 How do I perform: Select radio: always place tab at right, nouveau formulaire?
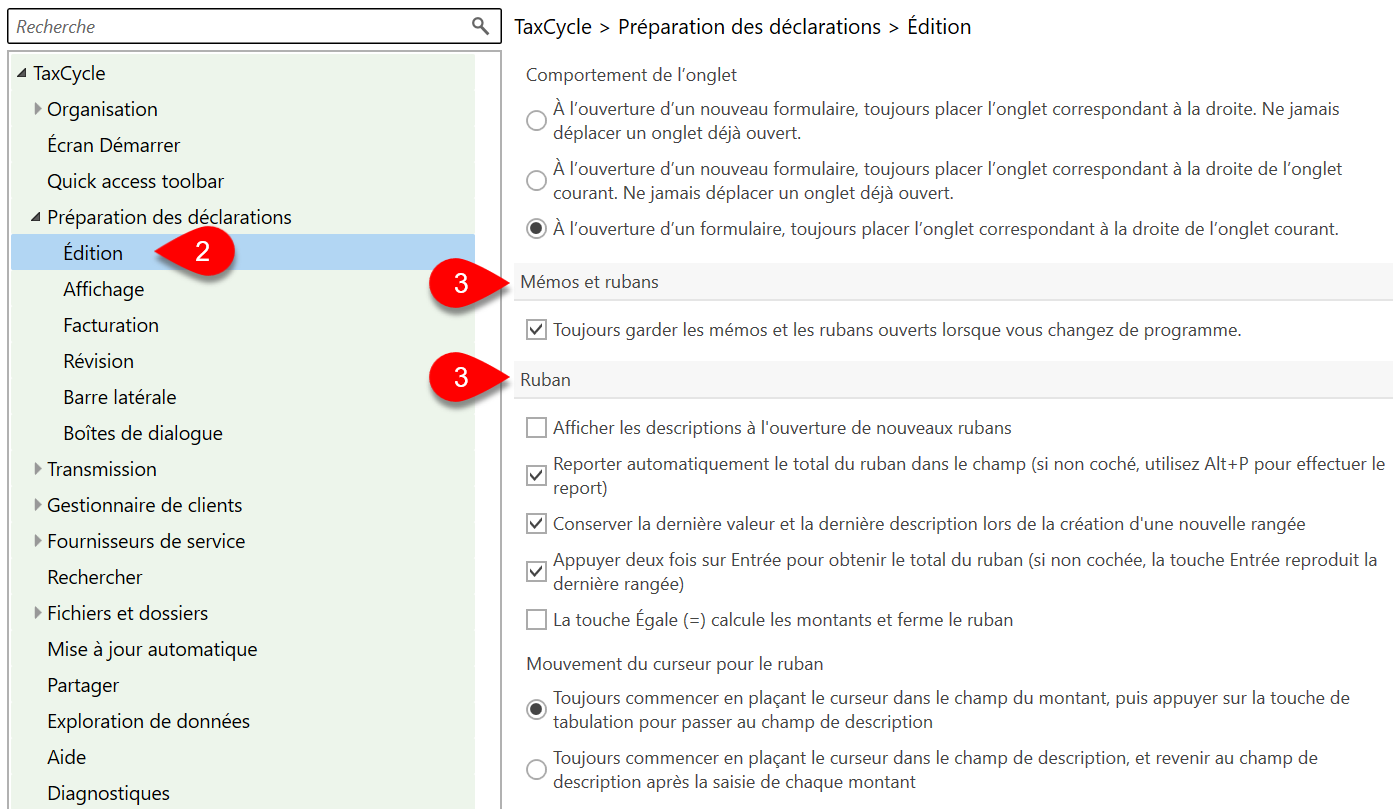pyautogui.click(x=536, y=121)
